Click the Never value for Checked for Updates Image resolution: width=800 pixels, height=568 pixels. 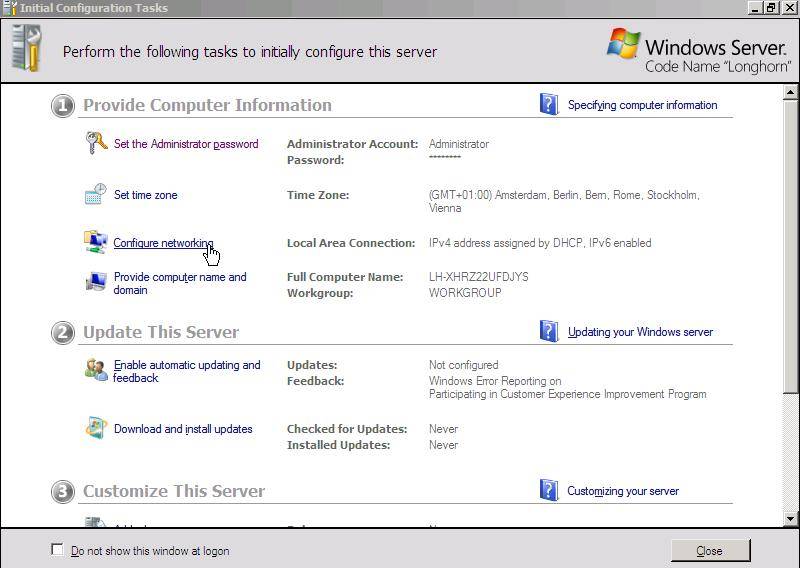click(x=443, y=429)
